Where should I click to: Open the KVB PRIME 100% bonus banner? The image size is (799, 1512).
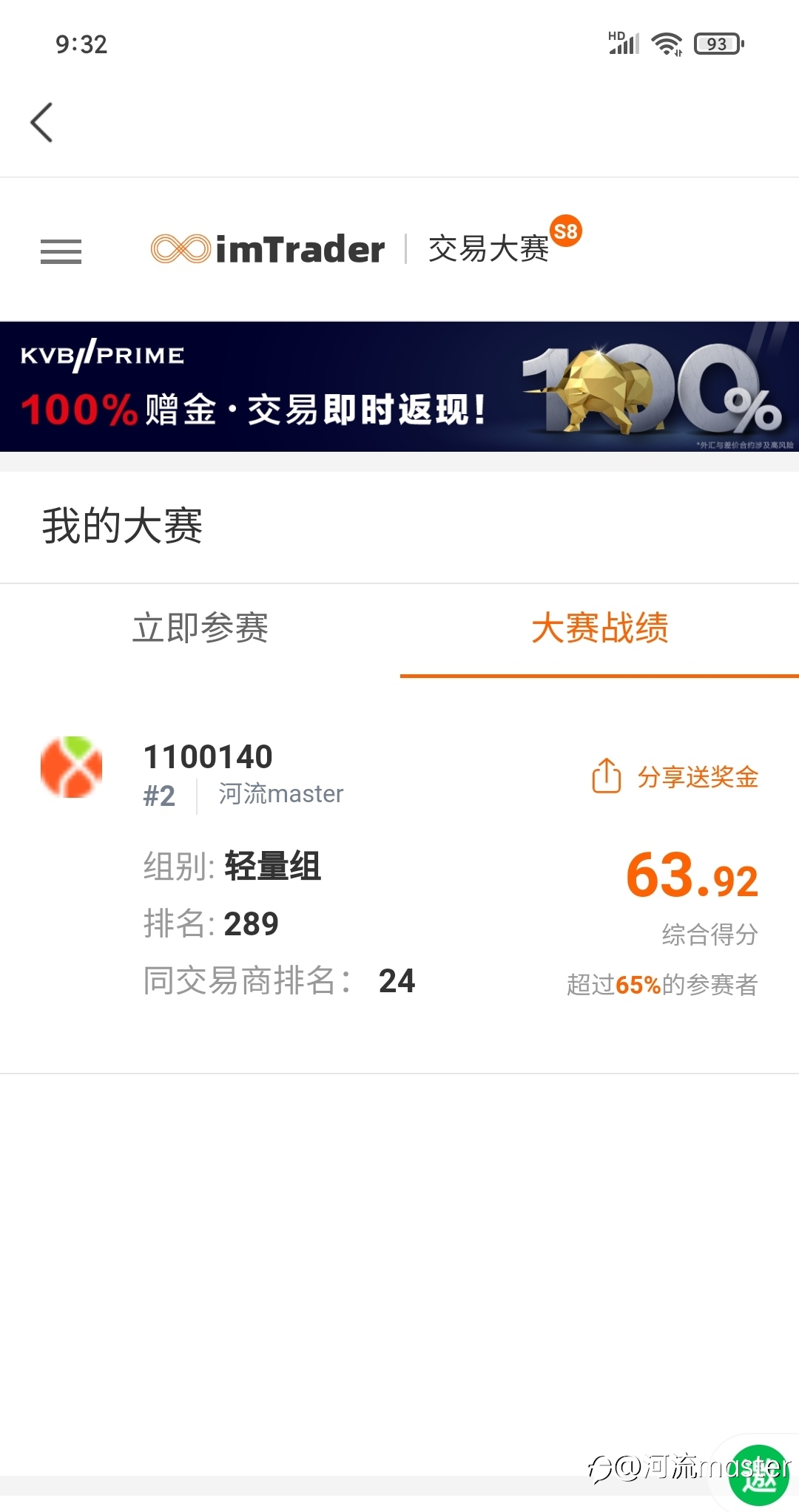399,387
